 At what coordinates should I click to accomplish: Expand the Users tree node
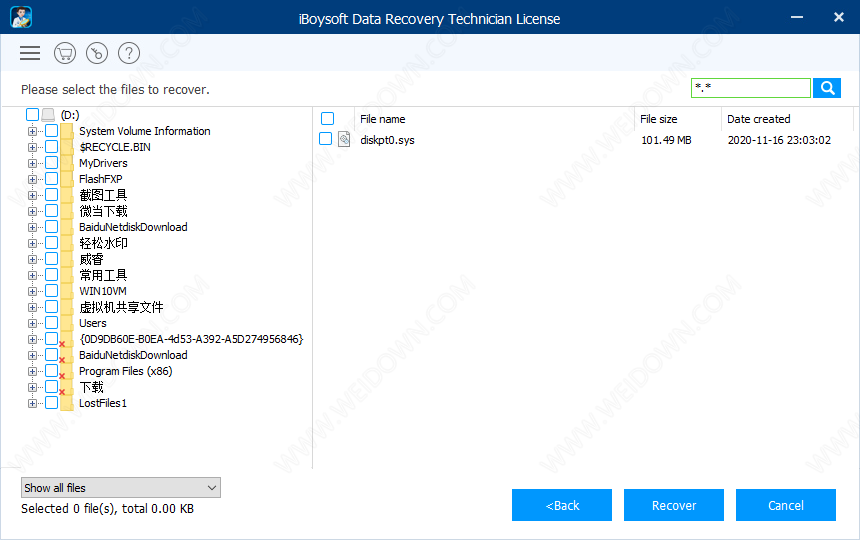32,323
